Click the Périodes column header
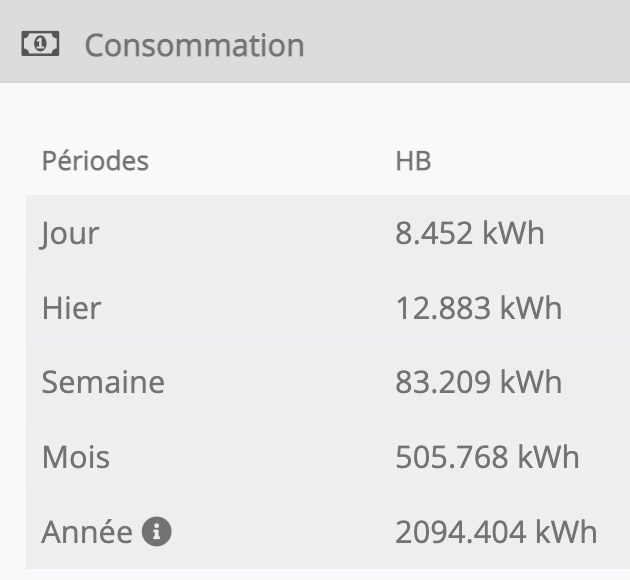 tap(95, 161)
